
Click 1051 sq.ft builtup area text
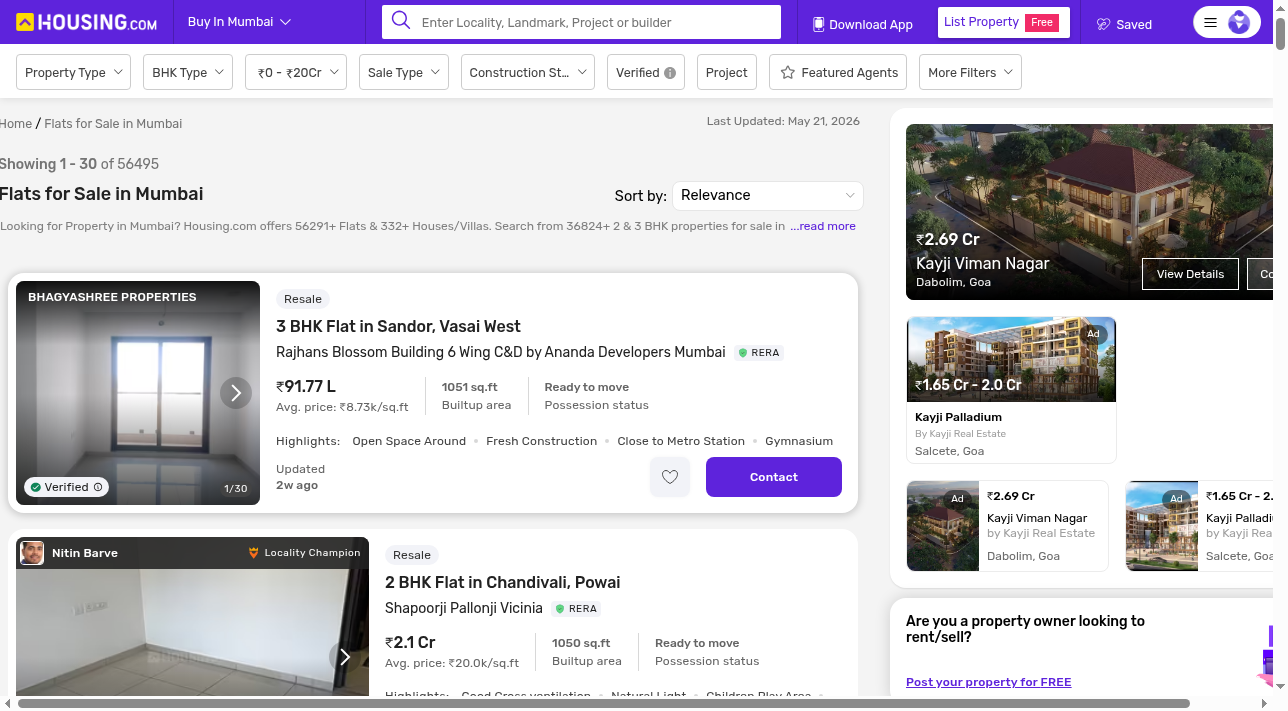(470, 387)
